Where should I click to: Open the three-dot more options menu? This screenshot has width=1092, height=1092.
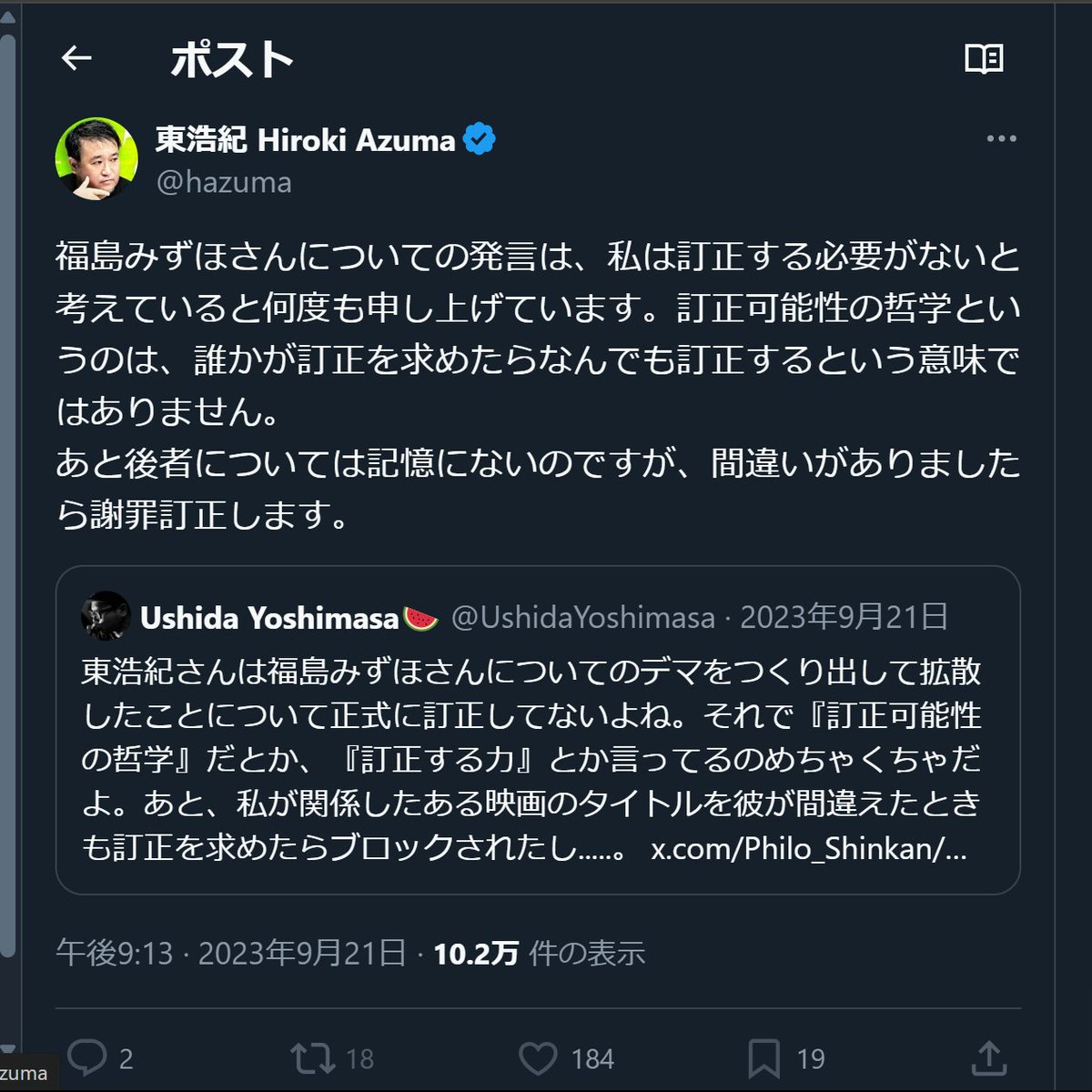(x=1001, y=139)
